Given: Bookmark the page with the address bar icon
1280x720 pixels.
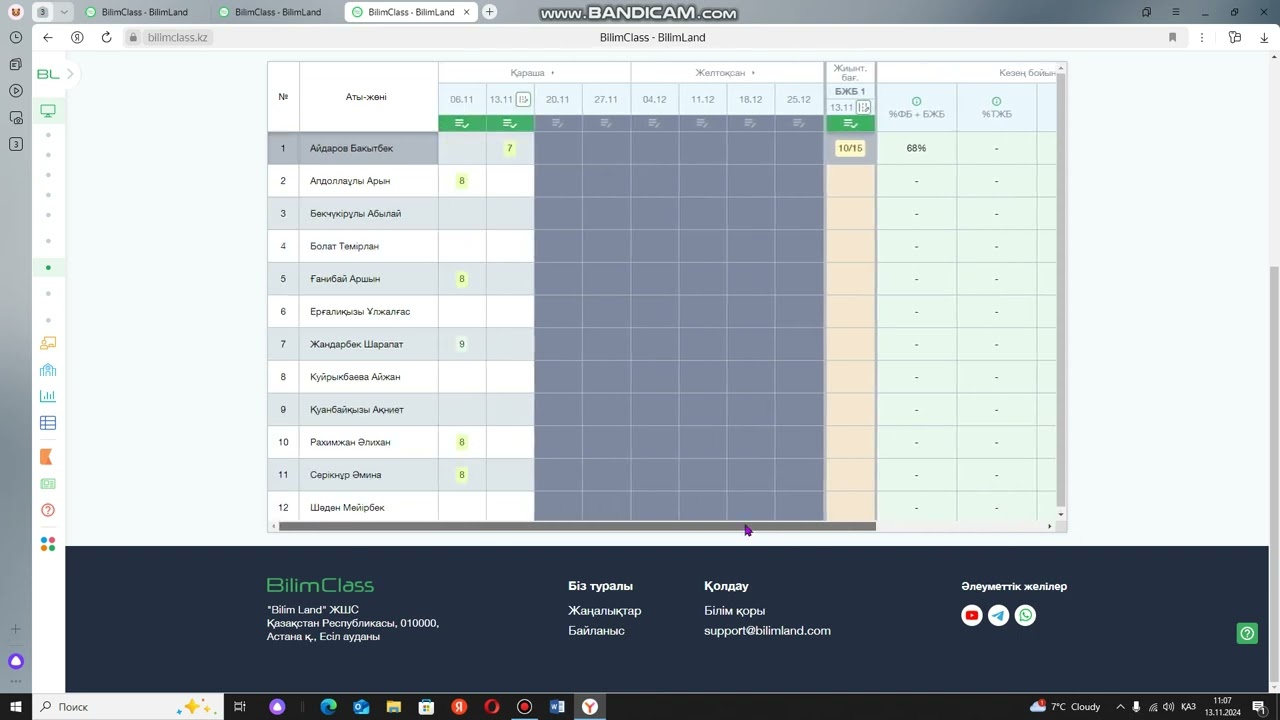Looking at the screenshot, I should [x=1172, y=37].
